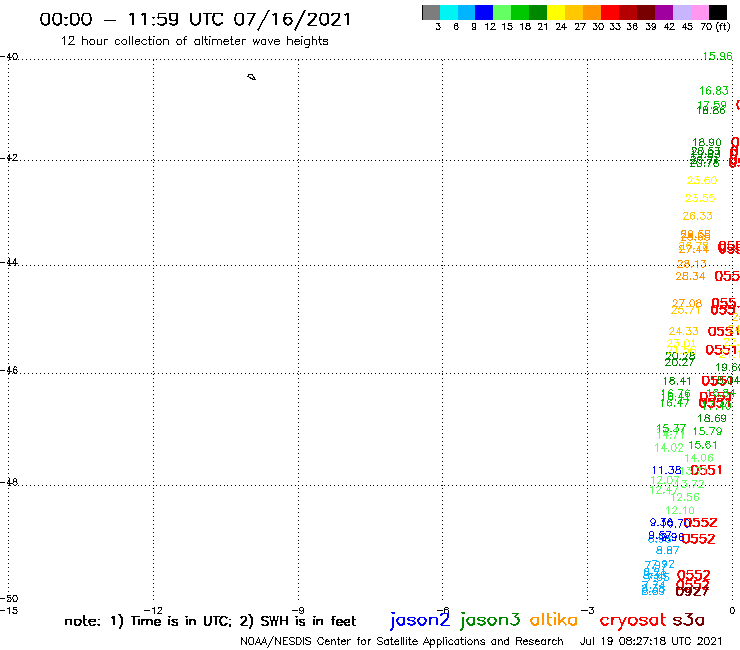Click the longitude axis label -9

298,610
